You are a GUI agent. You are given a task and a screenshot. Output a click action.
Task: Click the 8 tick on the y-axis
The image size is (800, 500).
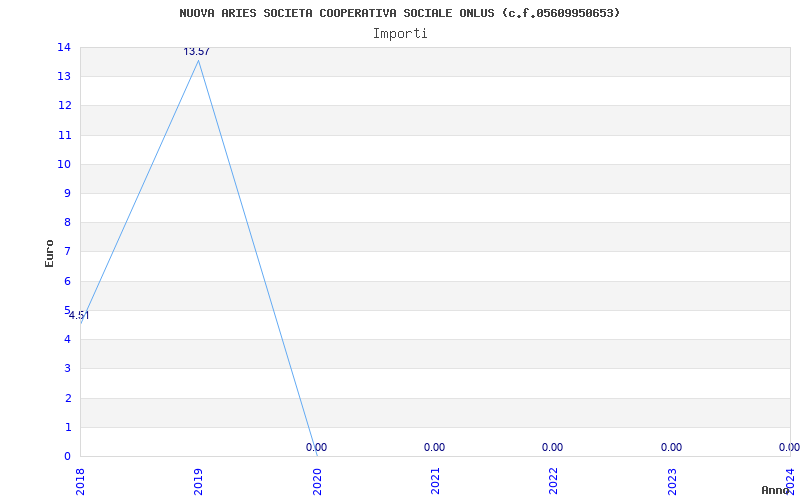tap(67, 222)
